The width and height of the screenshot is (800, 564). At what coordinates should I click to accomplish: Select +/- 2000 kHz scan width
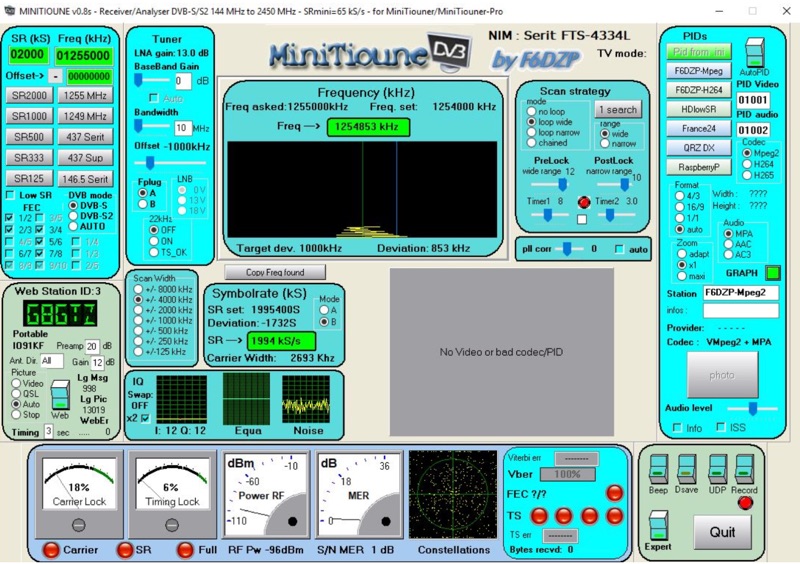coord(138,310)
